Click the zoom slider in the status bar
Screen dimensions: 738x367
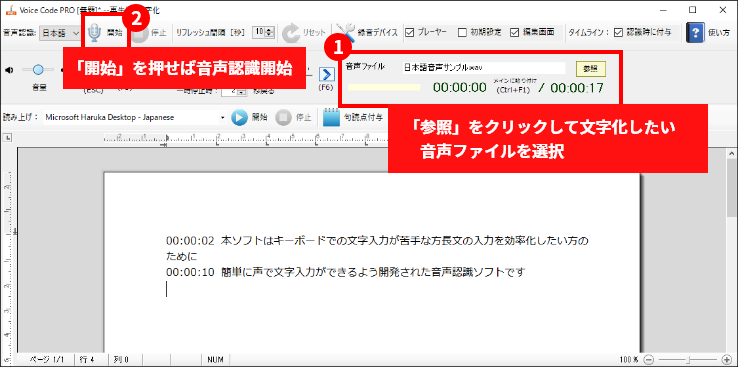click(688, 359)
